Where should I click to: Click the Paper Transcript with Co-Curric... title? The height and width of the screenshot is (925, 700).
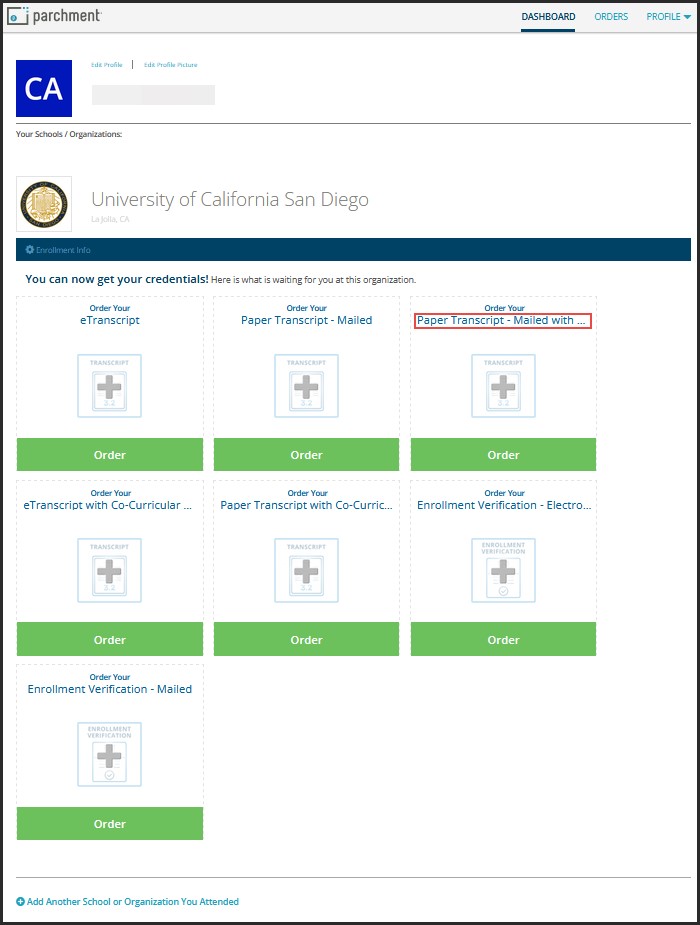[307, 505]
